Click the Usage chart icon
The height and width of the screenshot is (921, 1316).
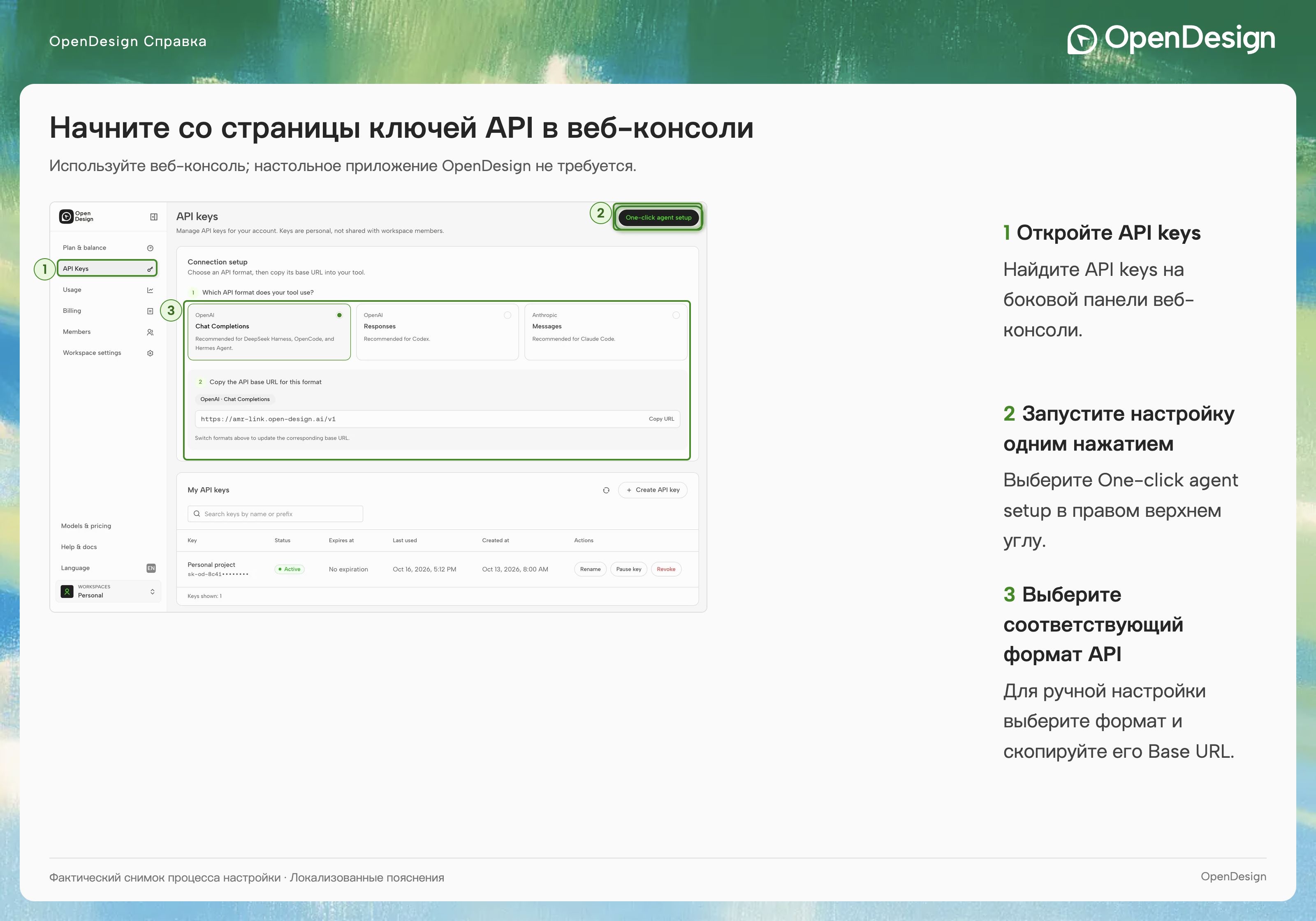click(150, 290)
